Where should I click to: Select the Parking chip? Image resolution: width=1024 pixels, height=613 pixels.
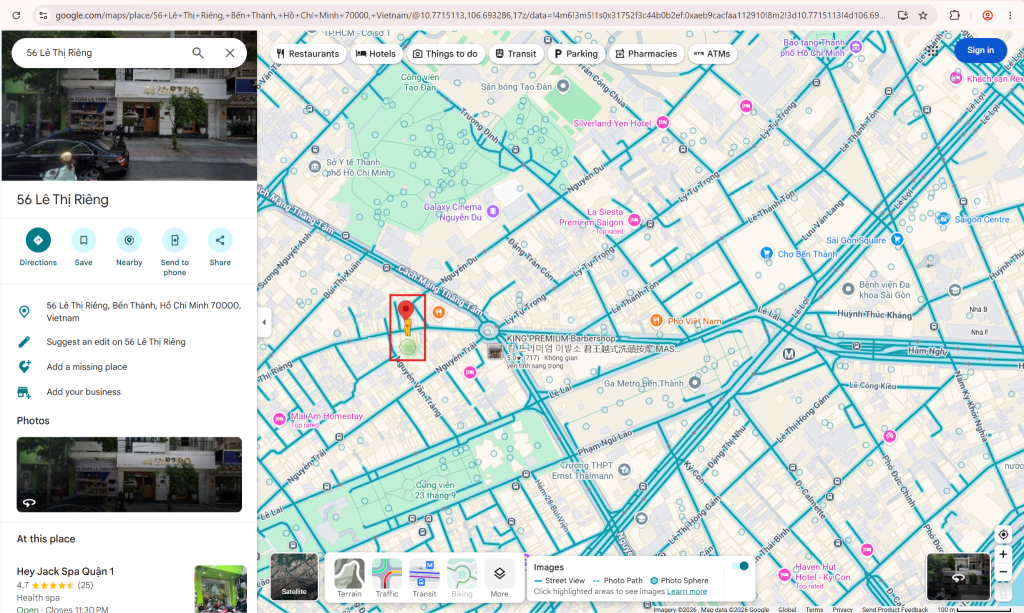pyautogui.click(x=577, y=54)
